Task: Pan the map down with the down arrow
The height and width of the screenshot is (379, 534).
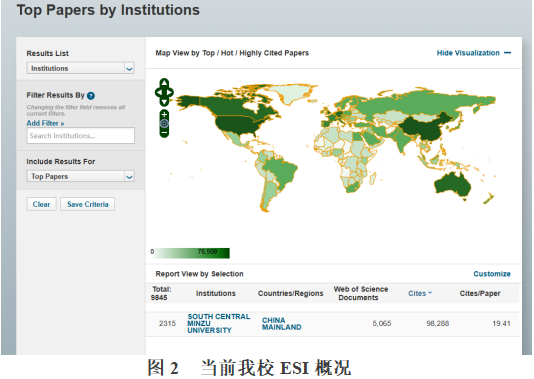Action: click(164, 102)
